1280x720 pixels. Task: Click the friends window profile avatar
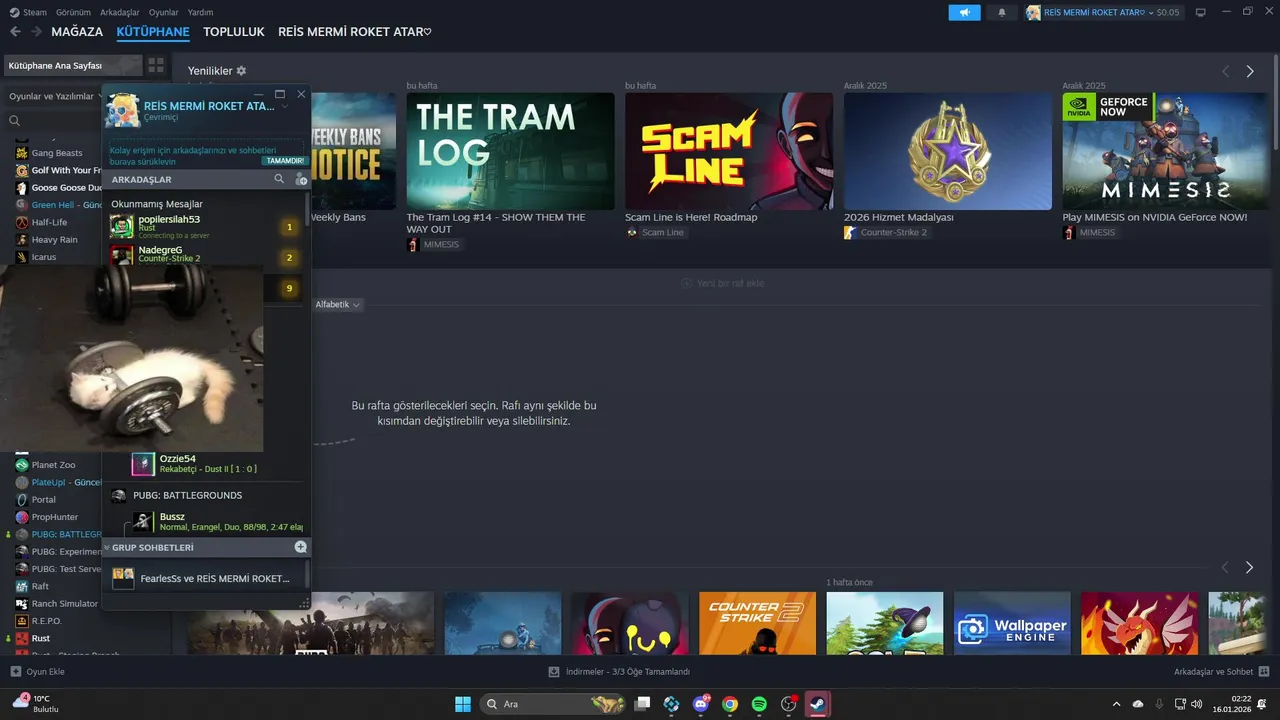[123, 110]
